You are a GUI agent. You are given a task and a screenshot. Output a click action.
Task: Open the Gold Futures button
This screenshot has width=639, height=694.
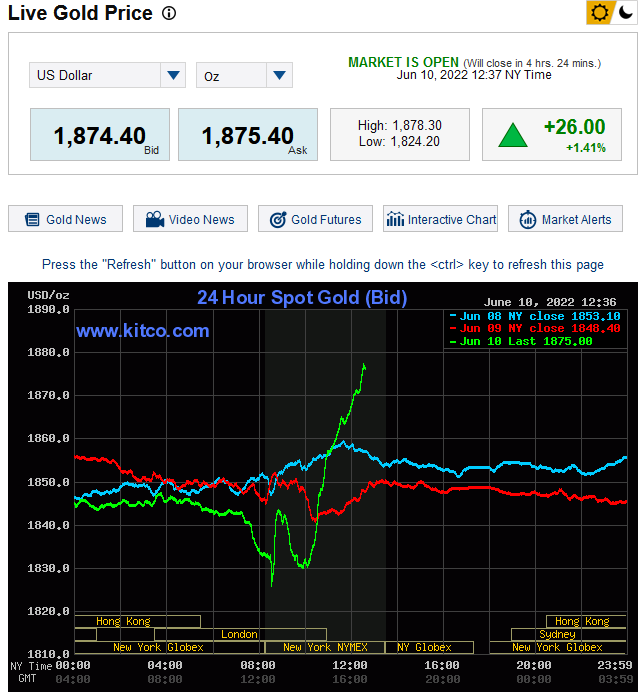point(316,219)
